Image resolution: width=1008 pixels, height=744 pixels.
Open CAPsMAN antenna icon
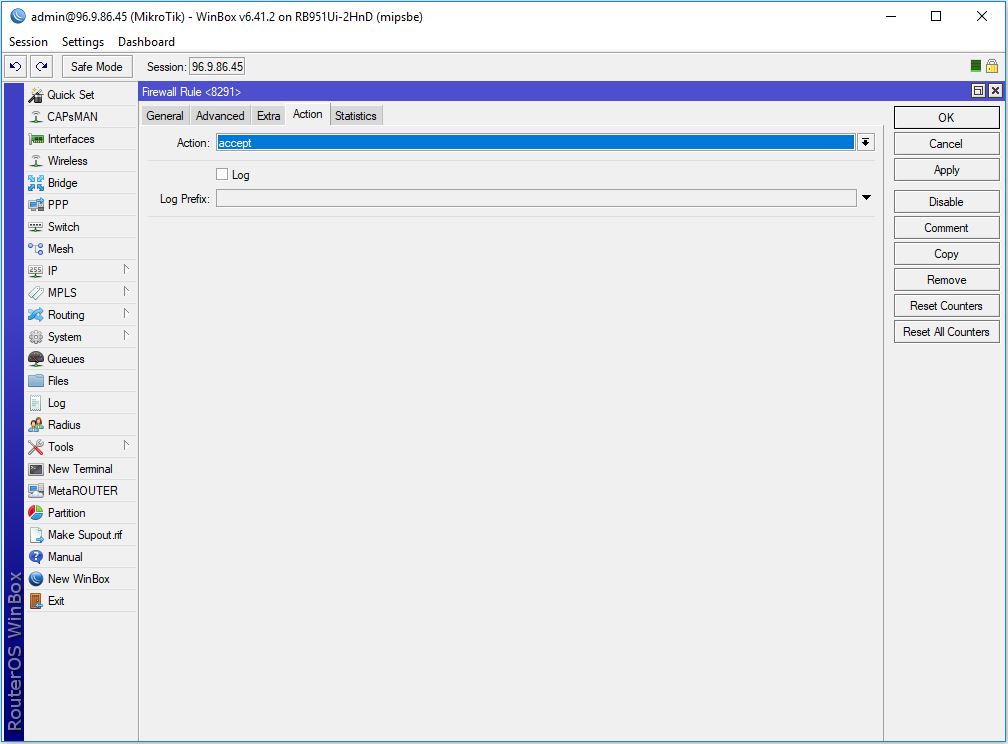tap(36, 117)
